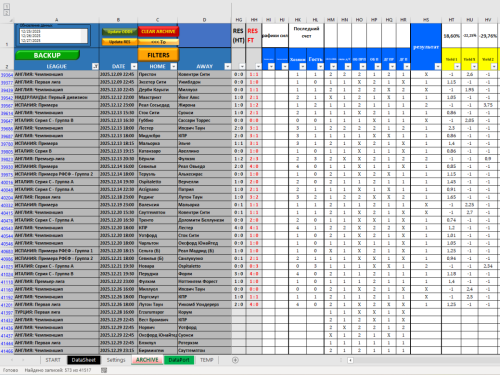Click the 'результат' blue header cell
Image resolution: width=500 pixels, height=375 pixels.
pos(426,47)
